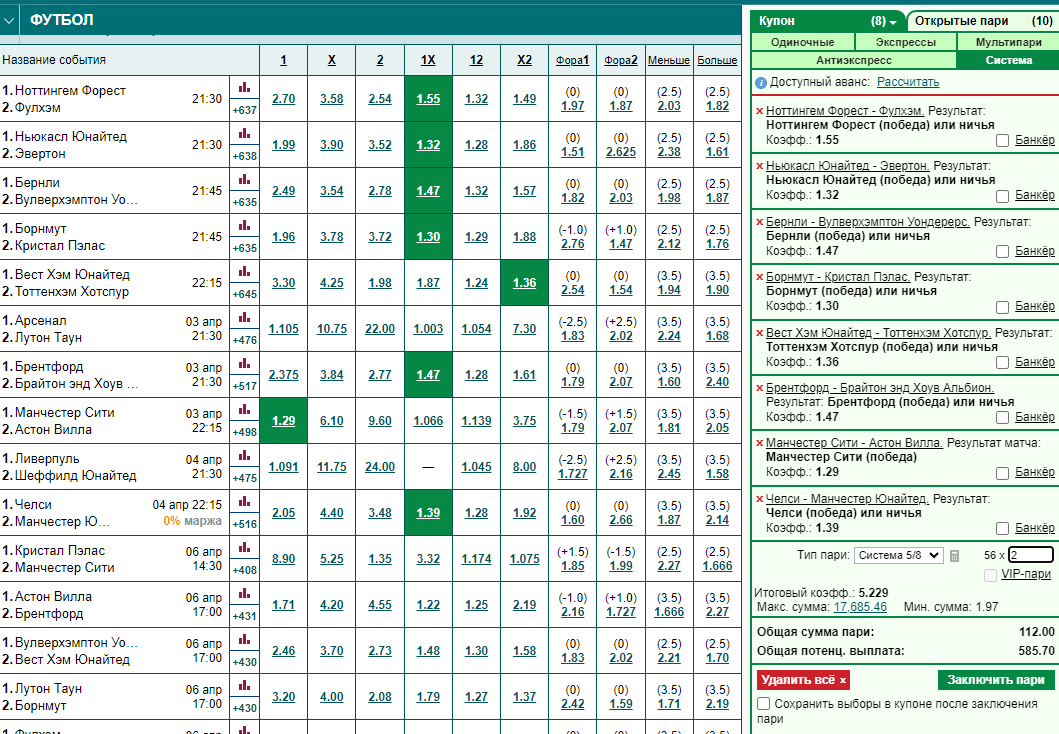
Task: Switch to the Одиночные tab
Action: [x=802, y=42]
